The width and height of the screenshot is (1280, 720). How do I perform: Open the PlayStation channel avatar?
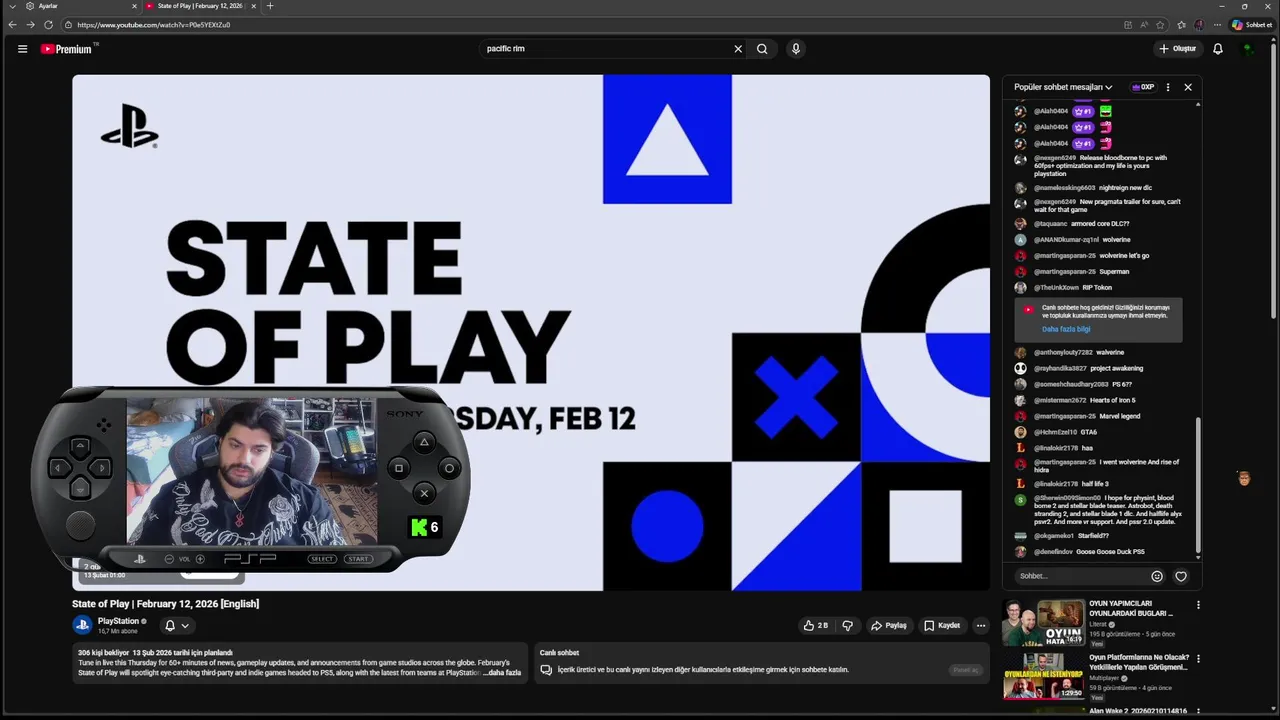[x=82, y=625]
